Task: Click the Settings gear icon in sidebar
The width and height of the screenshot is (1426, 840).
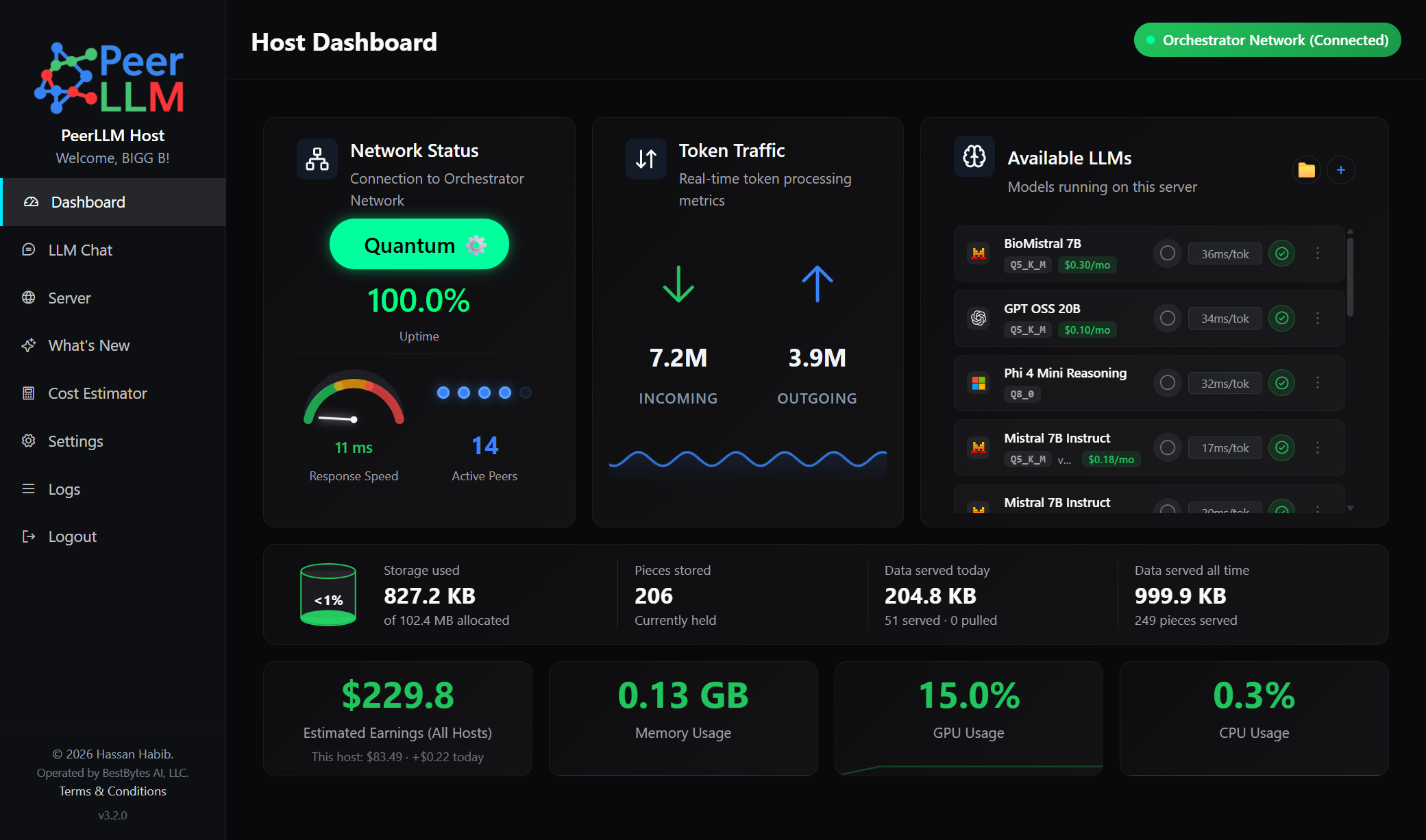Action: [28, 441]
